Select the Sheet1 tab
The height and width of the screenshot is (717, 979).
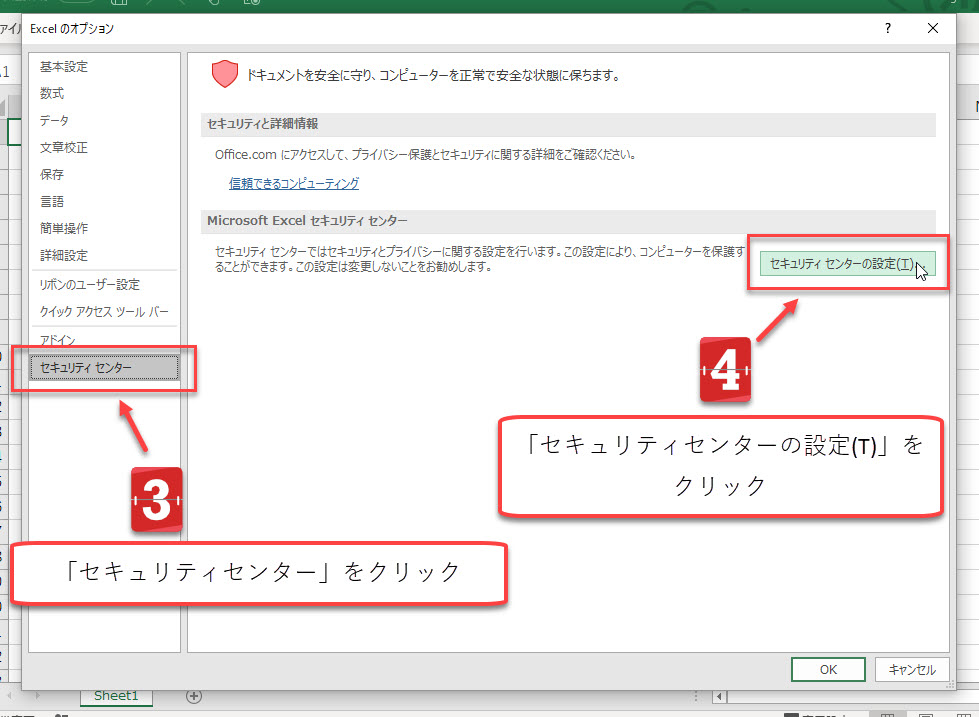pyautogui.click(x=115, y=696)
